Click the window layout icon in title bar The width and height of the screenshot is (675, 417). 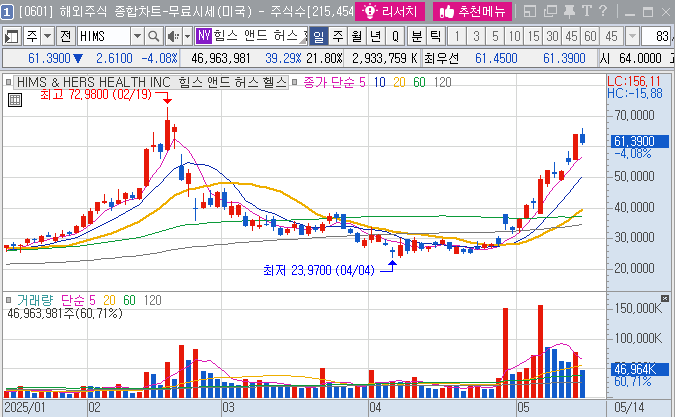point(530,12)
